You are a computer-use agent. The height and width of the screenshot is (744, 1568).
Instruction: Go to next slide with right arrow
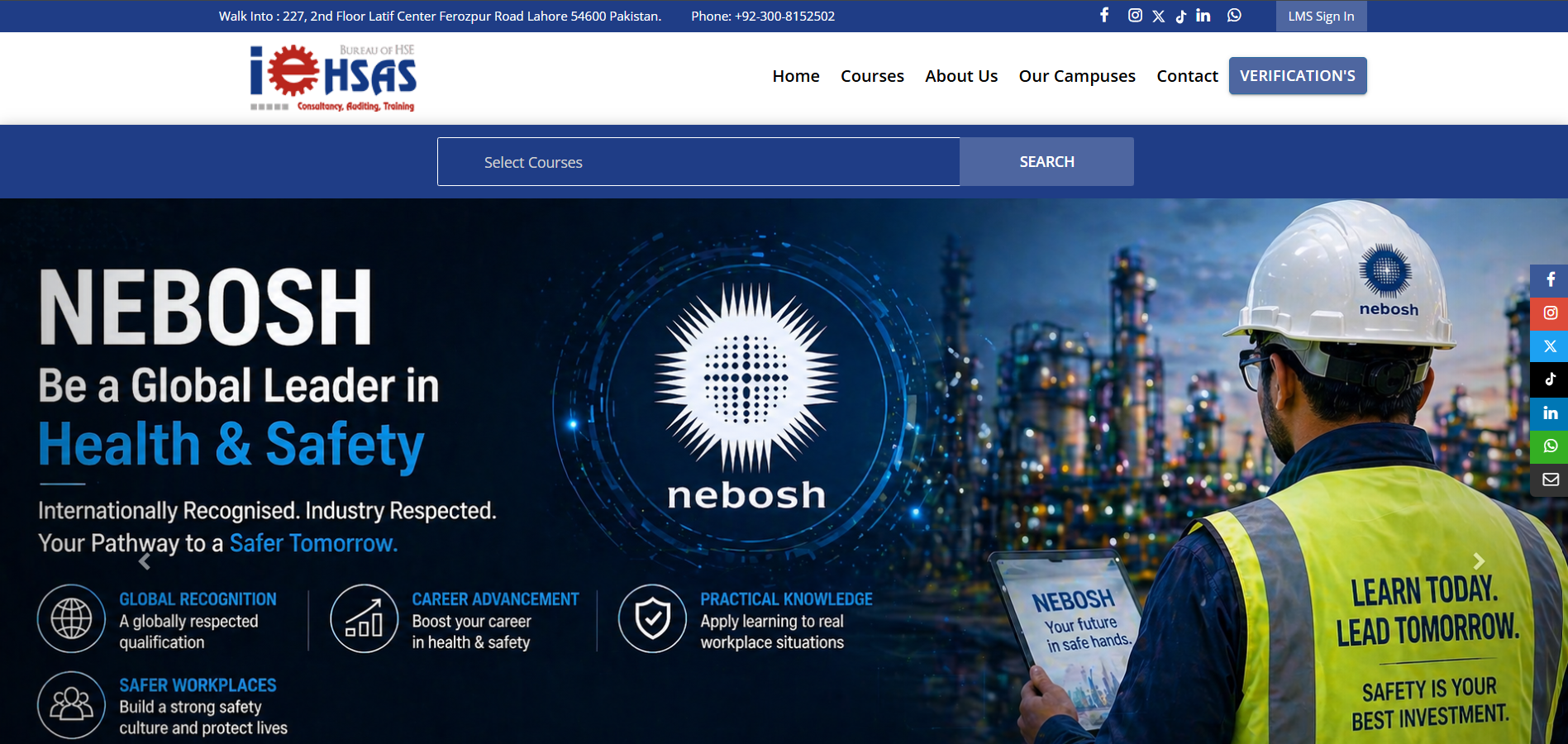(1479, 562)
